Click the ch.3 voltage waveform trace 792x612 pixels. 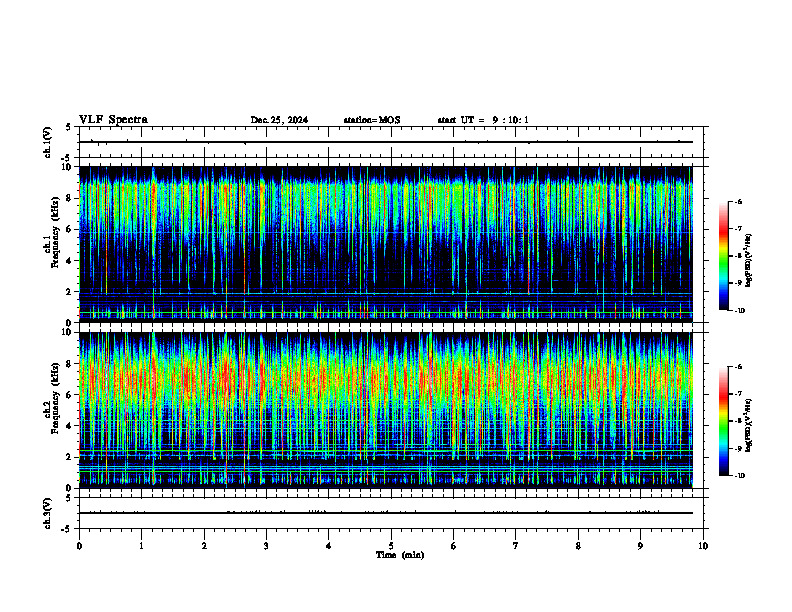pyautogui.click(x=386, y=513)
